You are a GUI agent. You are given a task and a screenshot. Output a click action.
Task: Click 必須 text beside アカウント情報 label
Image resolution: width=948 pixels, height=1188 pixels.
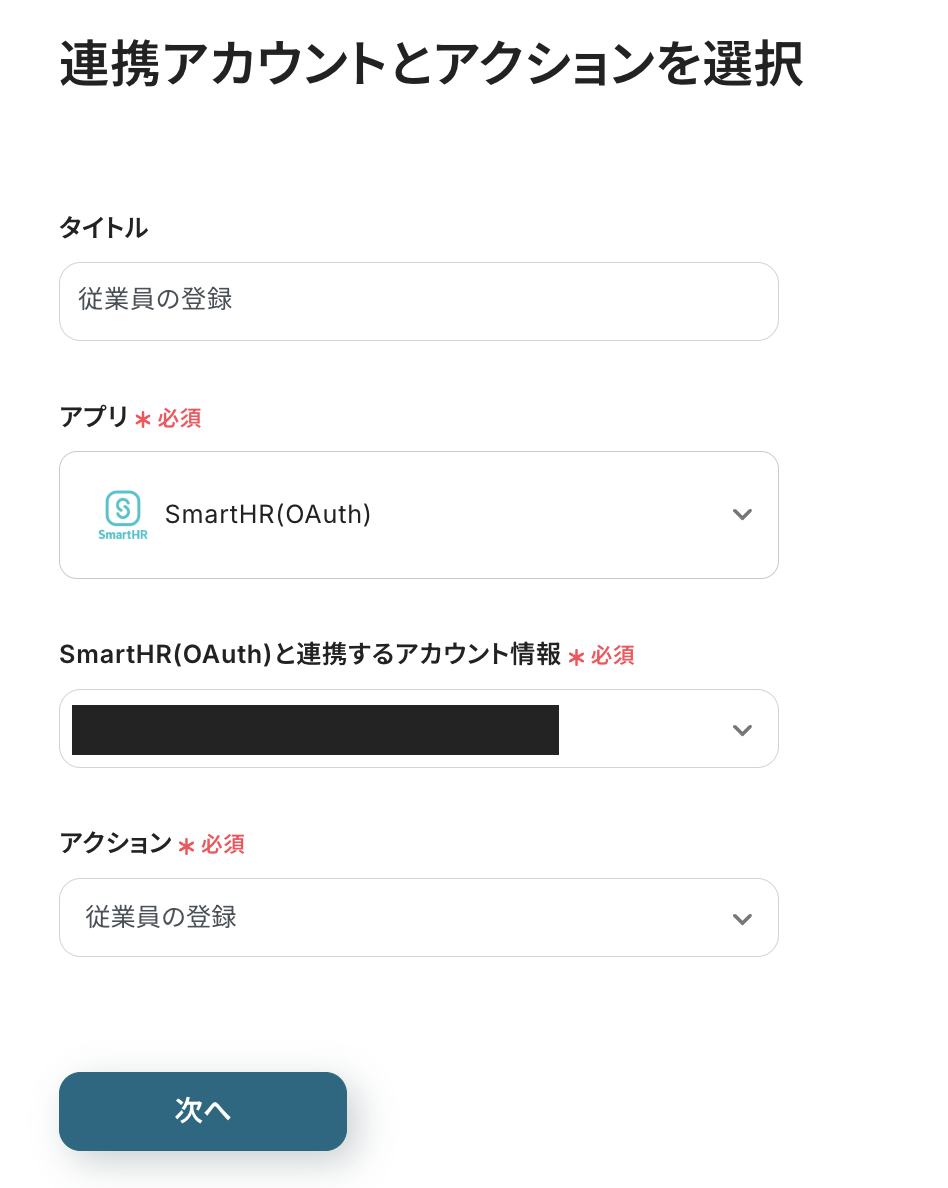612,655
